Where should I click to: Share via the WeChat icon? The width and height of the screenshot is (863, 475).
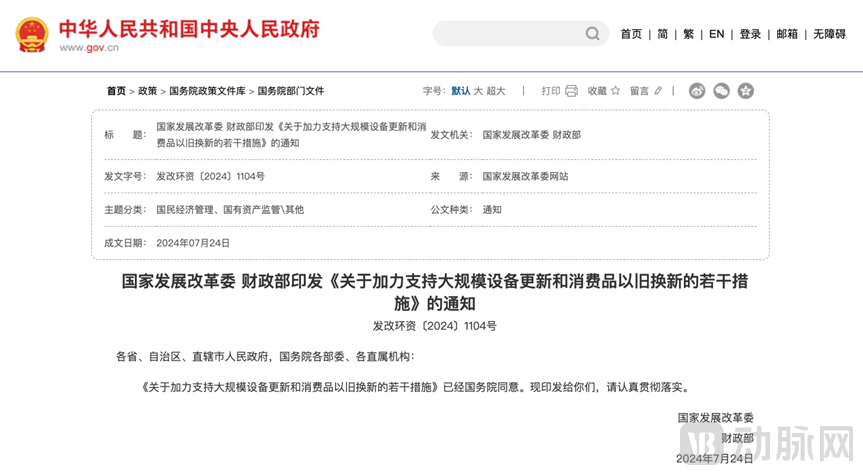(x=722, y=91)
